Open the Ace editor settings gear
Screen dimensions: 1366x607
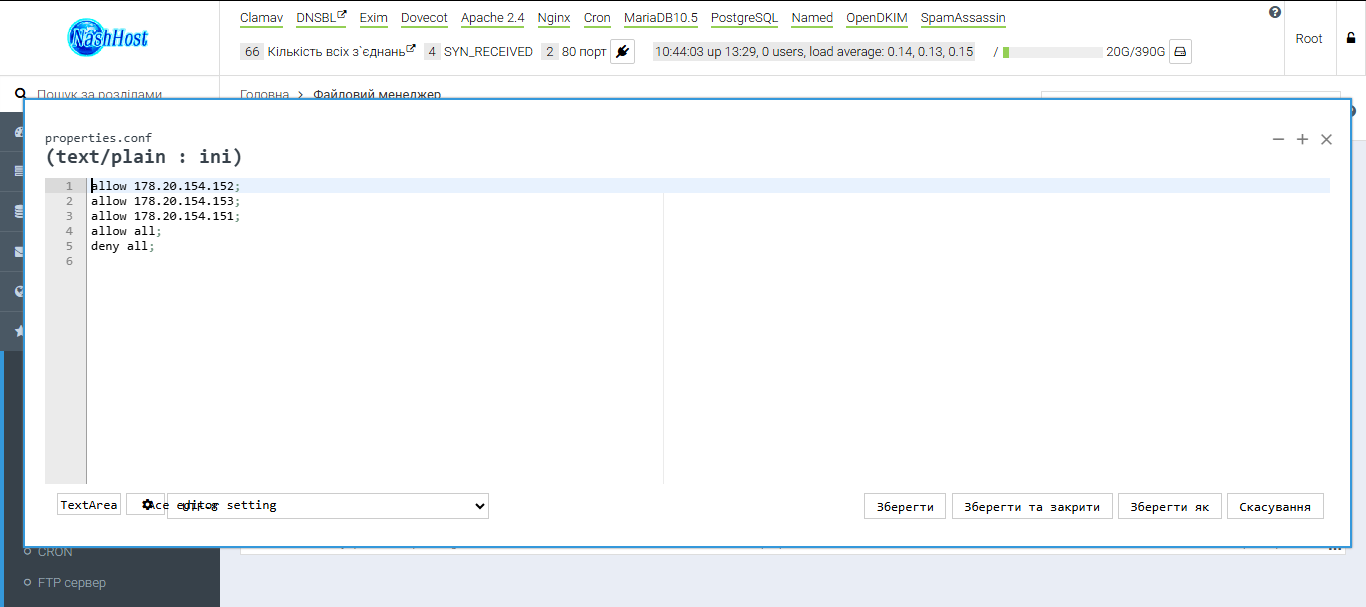pos(148,504)
